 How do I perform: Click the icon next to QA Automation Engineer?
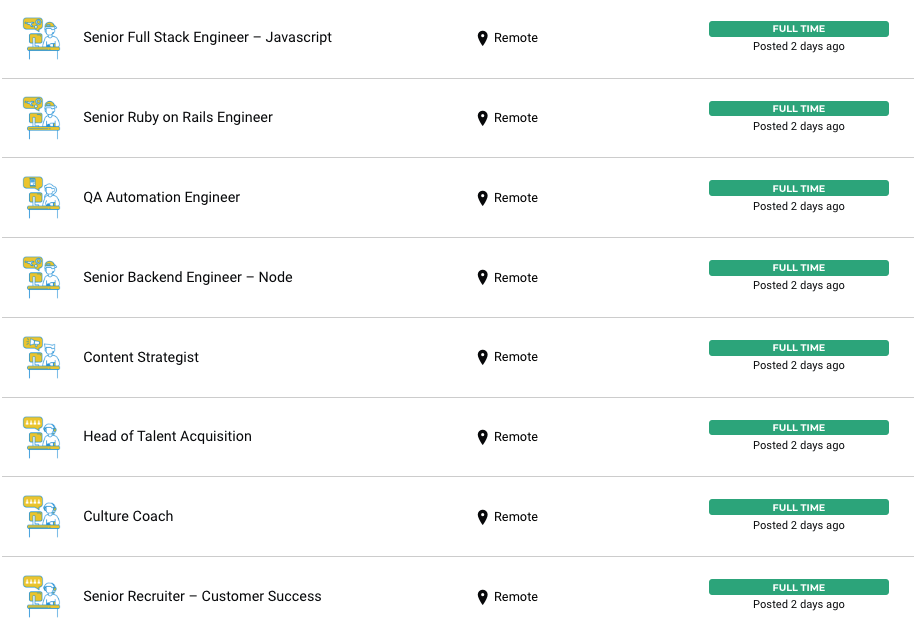pyautogui.click(x=41, y=197)
